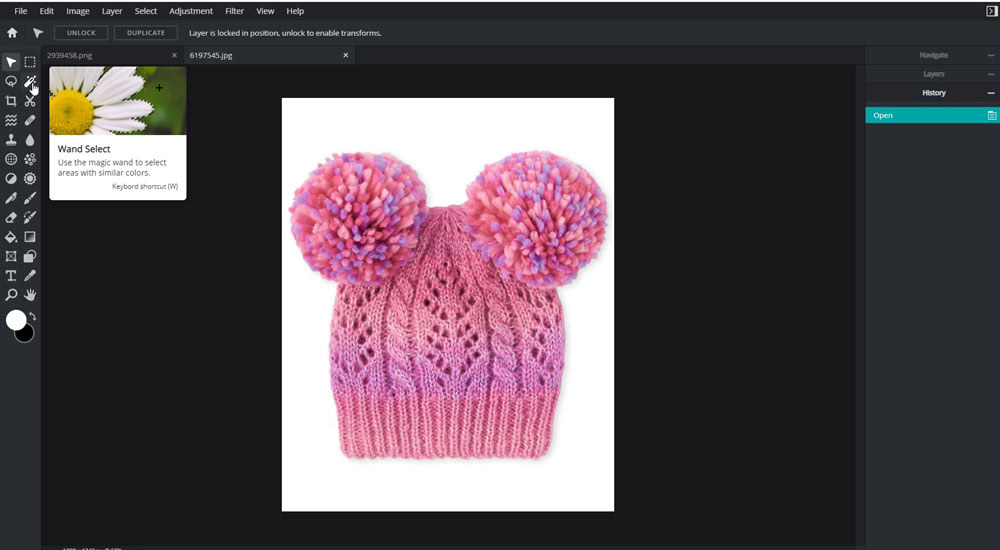Select the Shape tool
Viewport: 1000px width, 550px height.
[x=30, y=256]
